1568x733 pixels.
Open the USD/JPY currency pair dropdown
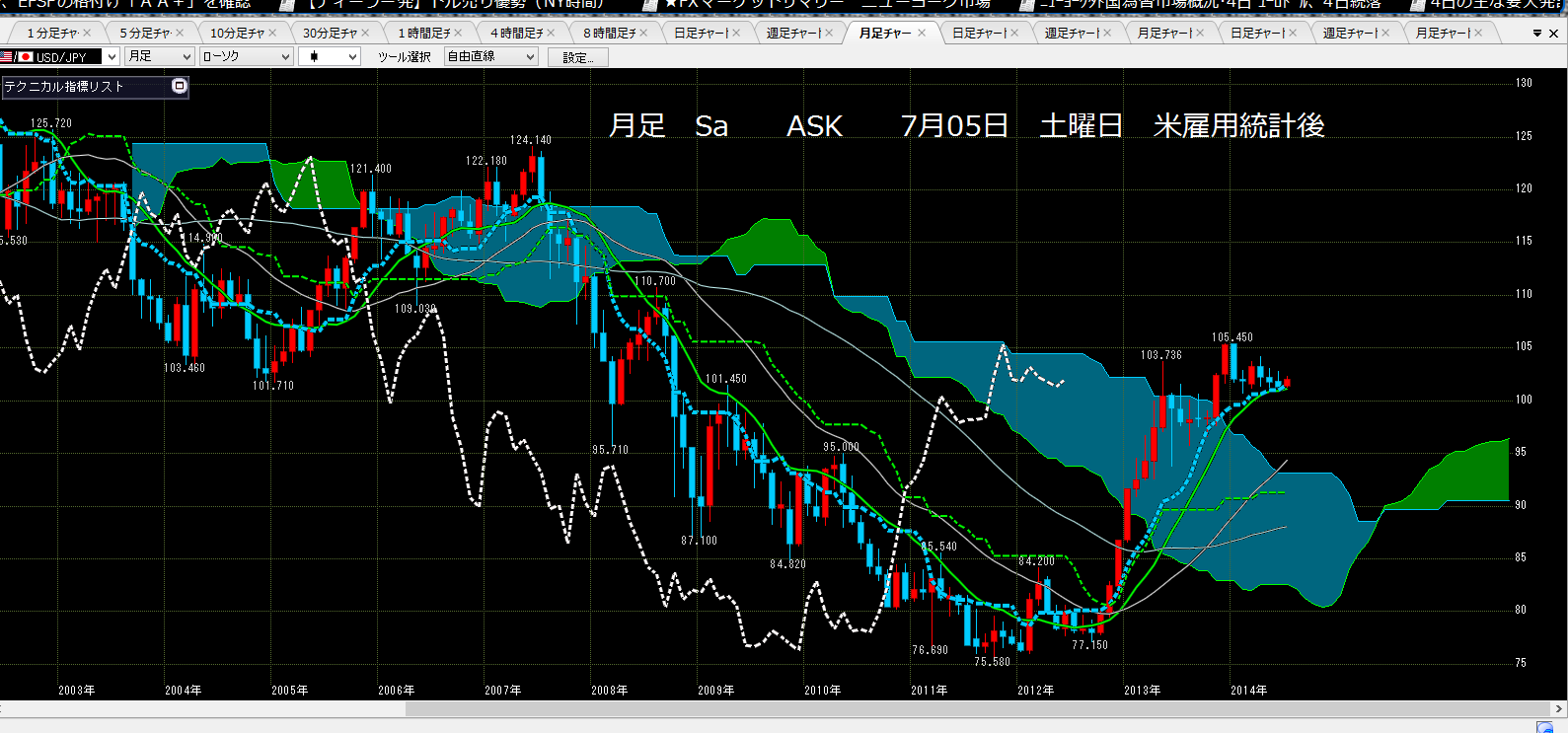(112, 57)
